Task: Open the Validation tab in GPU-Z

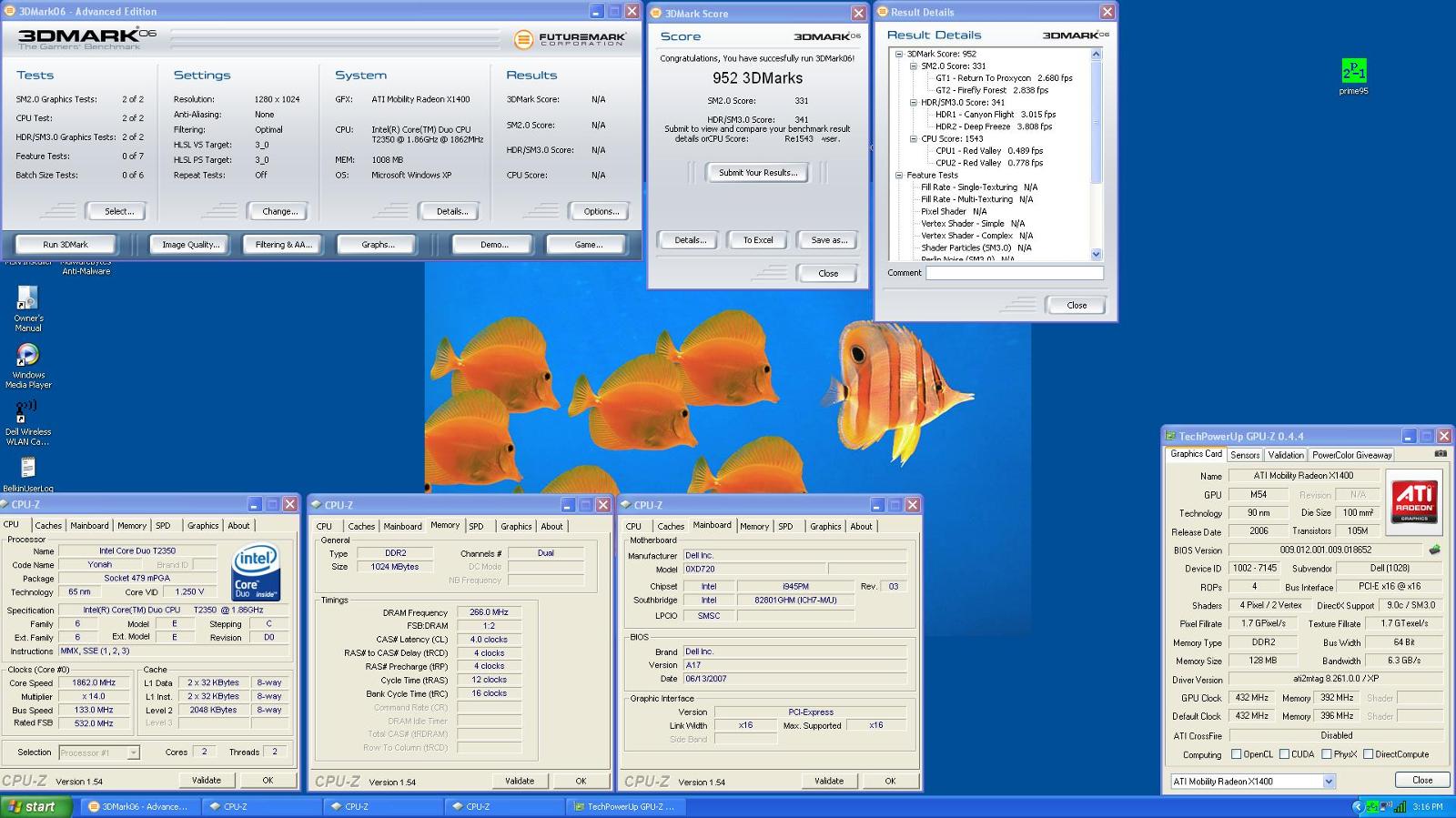Action: tap(1285, 455)
